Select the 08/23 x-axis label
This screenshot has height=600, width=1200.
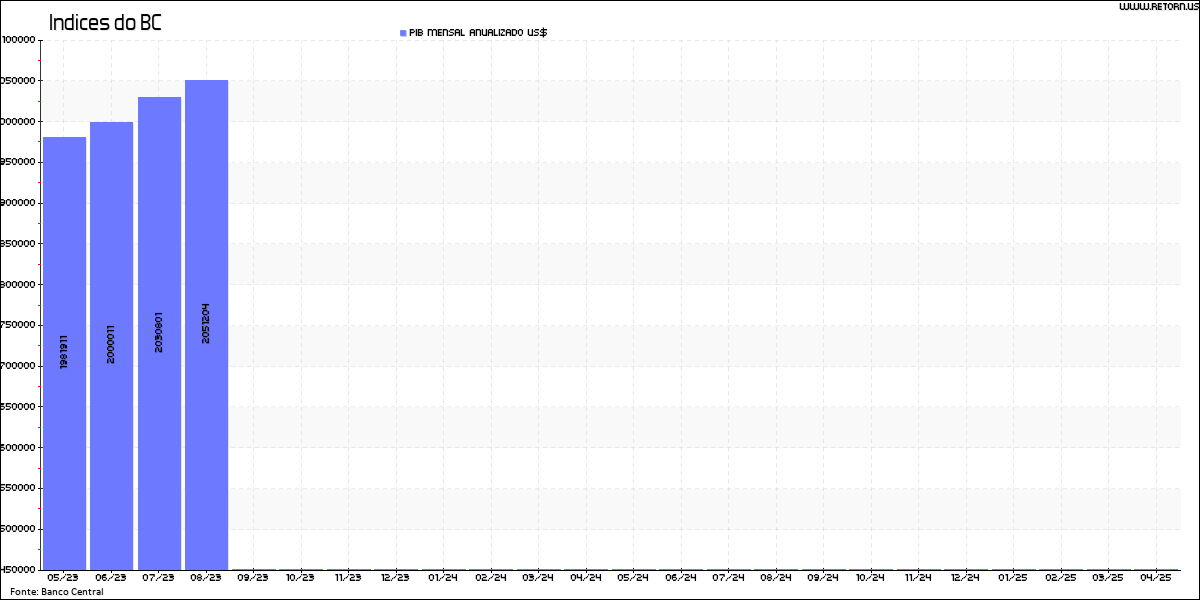point(206,577)
